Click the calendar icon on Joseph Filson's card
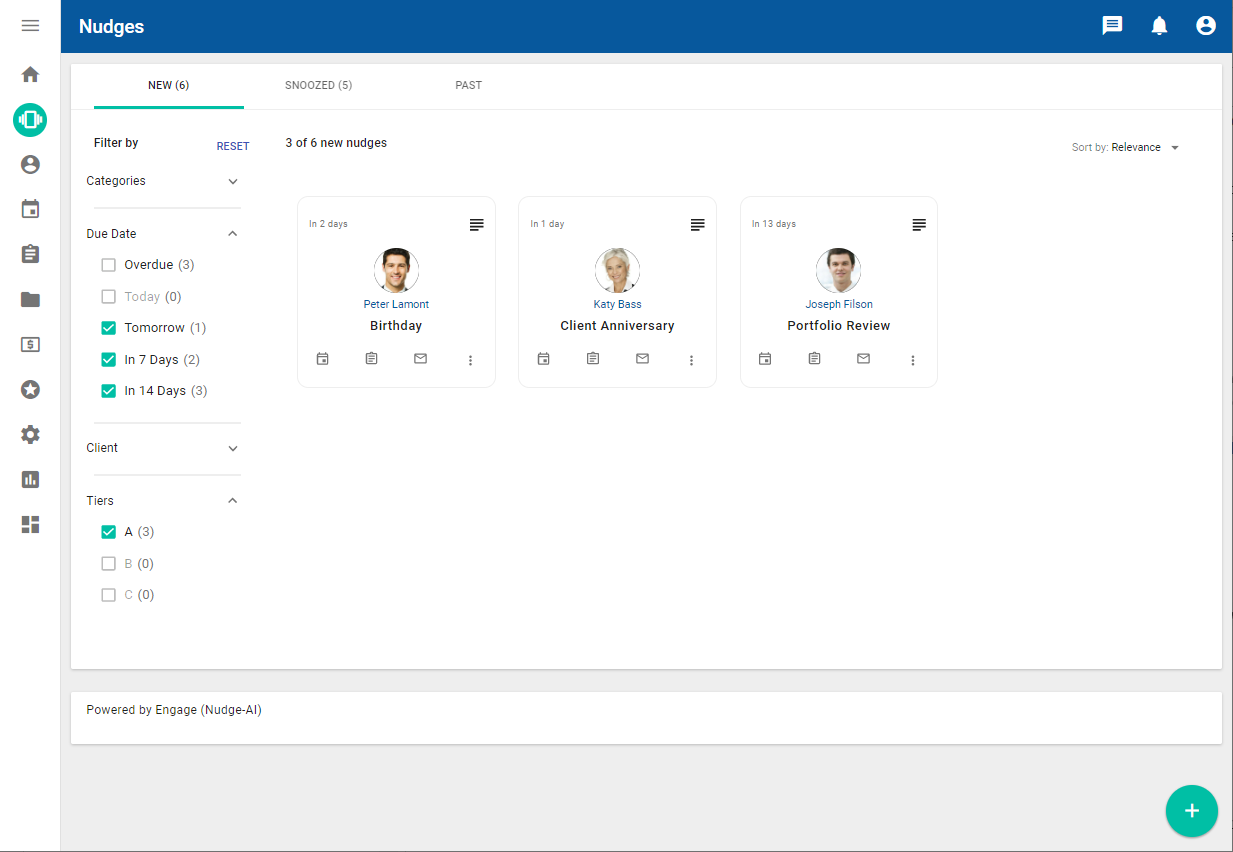This screenshot has height=852, width=1233. pyautogui.click(x=765, y=359)
